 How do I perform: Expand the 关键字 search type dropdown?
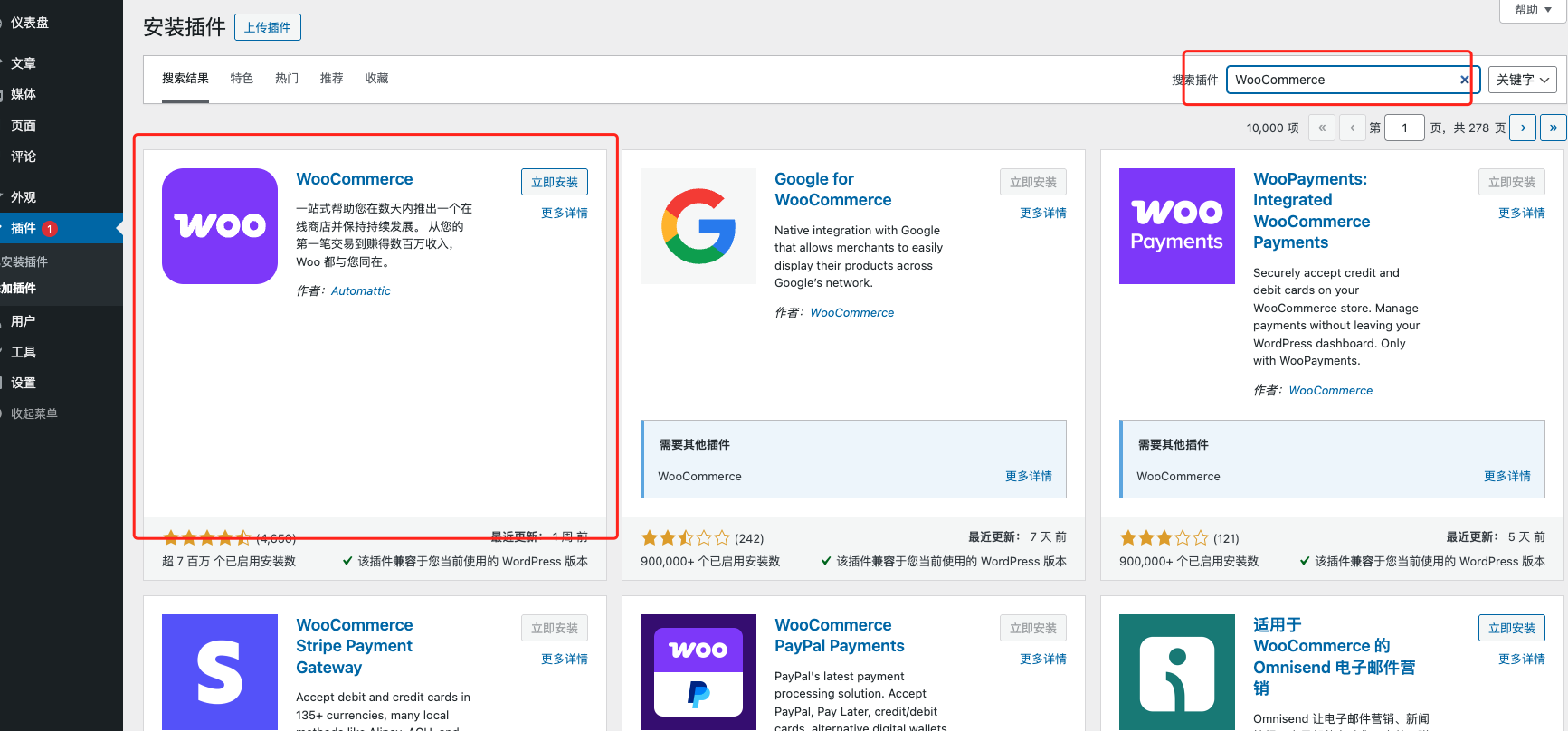coord(1522,80)
